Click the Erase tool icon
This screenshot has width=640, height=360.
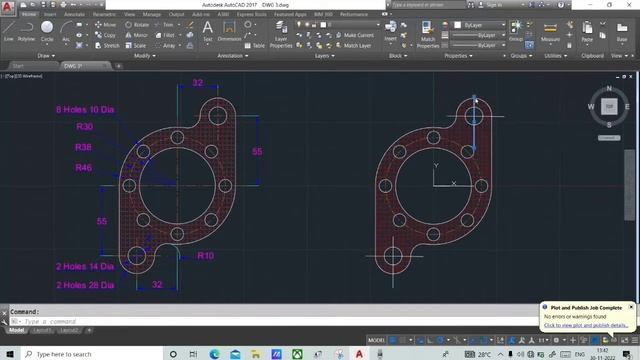[x=190, y=25]
